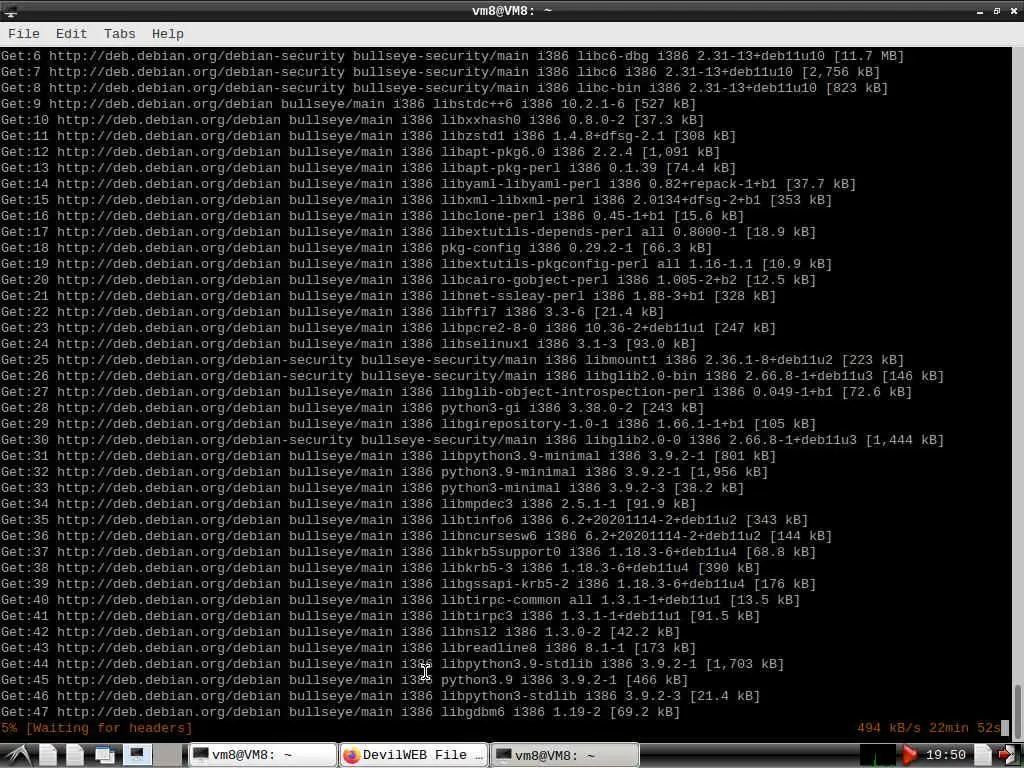The height and width of the screenshot is (768, 1024).
Task: Click the Get:43 libreadline8 line
Action: pos(348,648)
